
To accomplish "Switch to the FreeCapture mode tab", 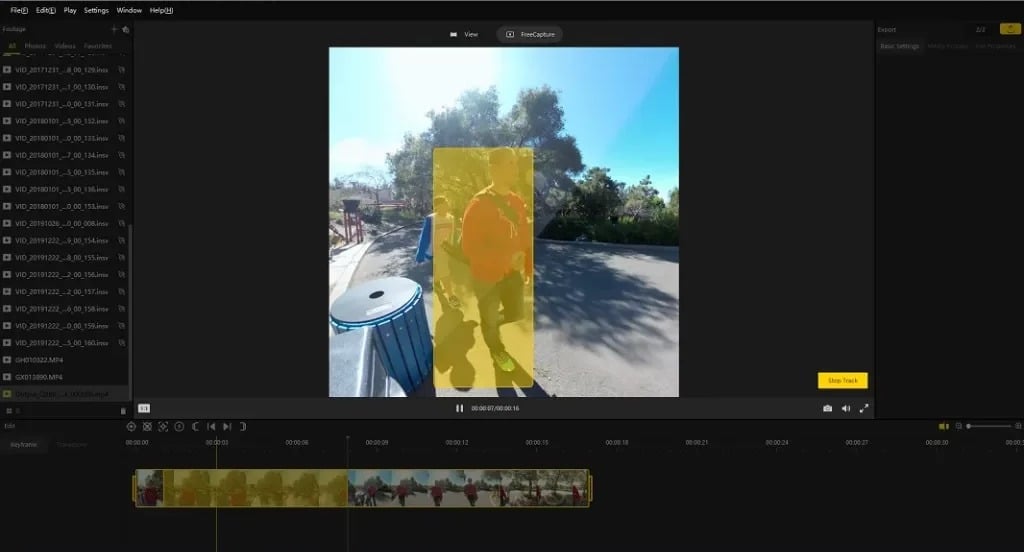I will [x=530, y=34].
